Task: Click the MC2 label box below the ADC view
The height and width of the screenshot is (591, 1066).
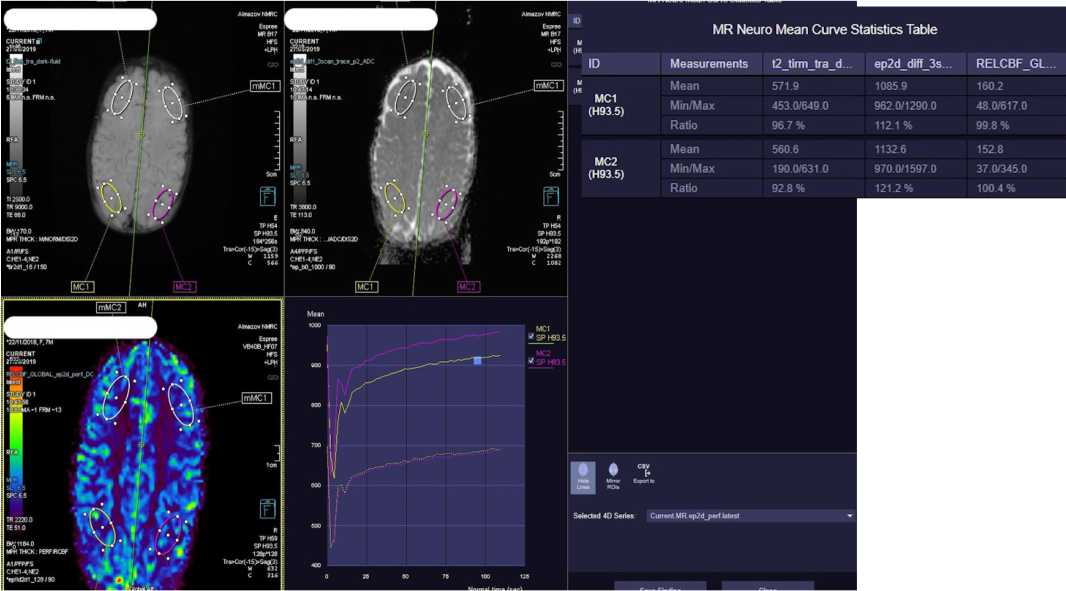Action: pos(467,287)
